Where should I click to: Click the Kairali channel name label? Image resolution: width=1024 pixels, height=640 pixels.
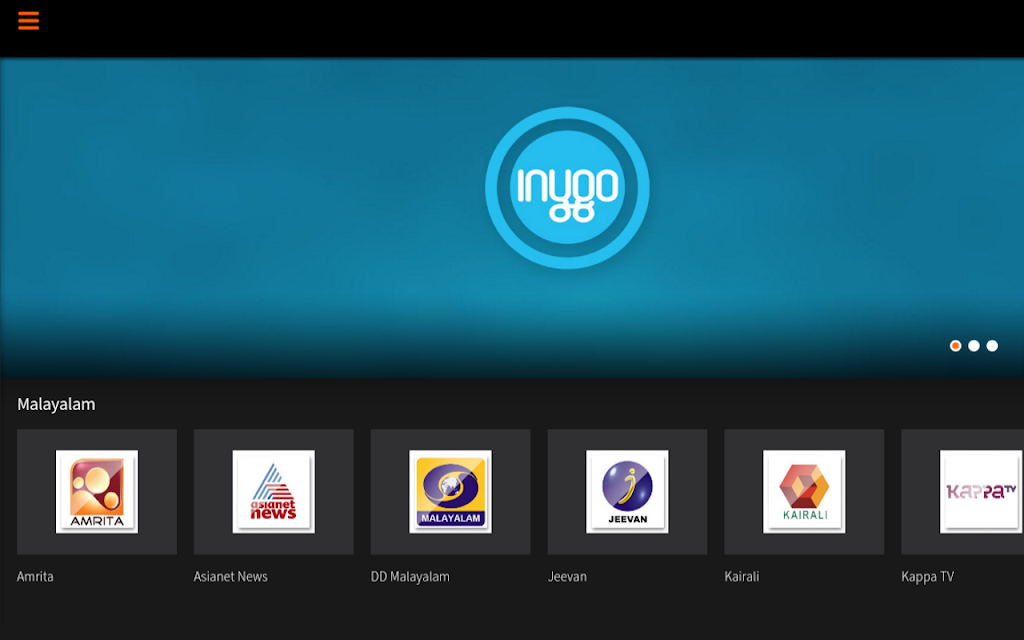(x=742, y=577)
